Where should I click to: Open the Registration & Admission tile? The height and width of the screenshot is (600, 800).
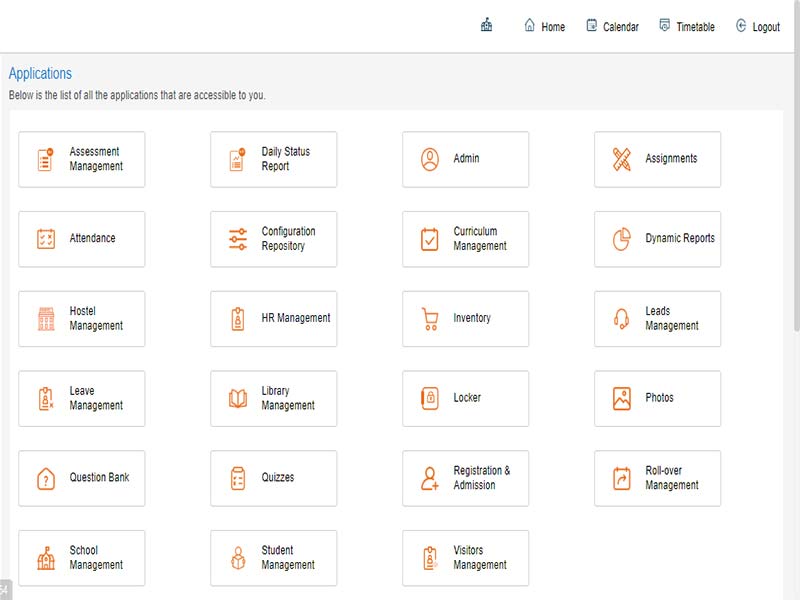465,478
